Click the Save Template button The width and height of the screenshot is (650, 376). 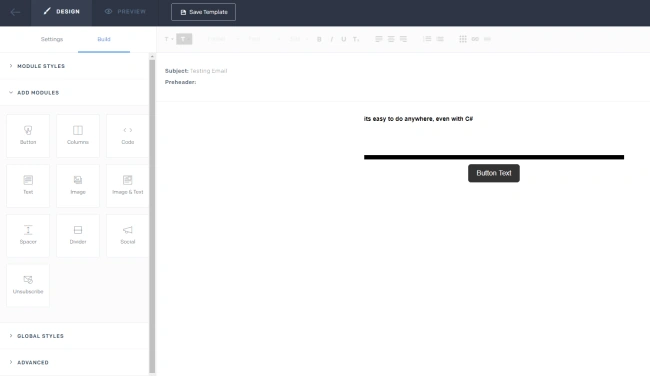tap(204, 12)
